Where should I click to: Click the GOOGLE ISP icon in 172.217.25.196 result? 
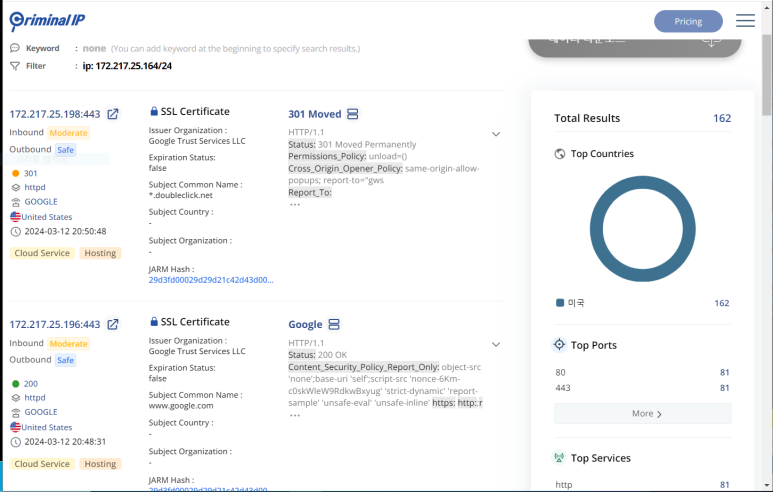16,413
